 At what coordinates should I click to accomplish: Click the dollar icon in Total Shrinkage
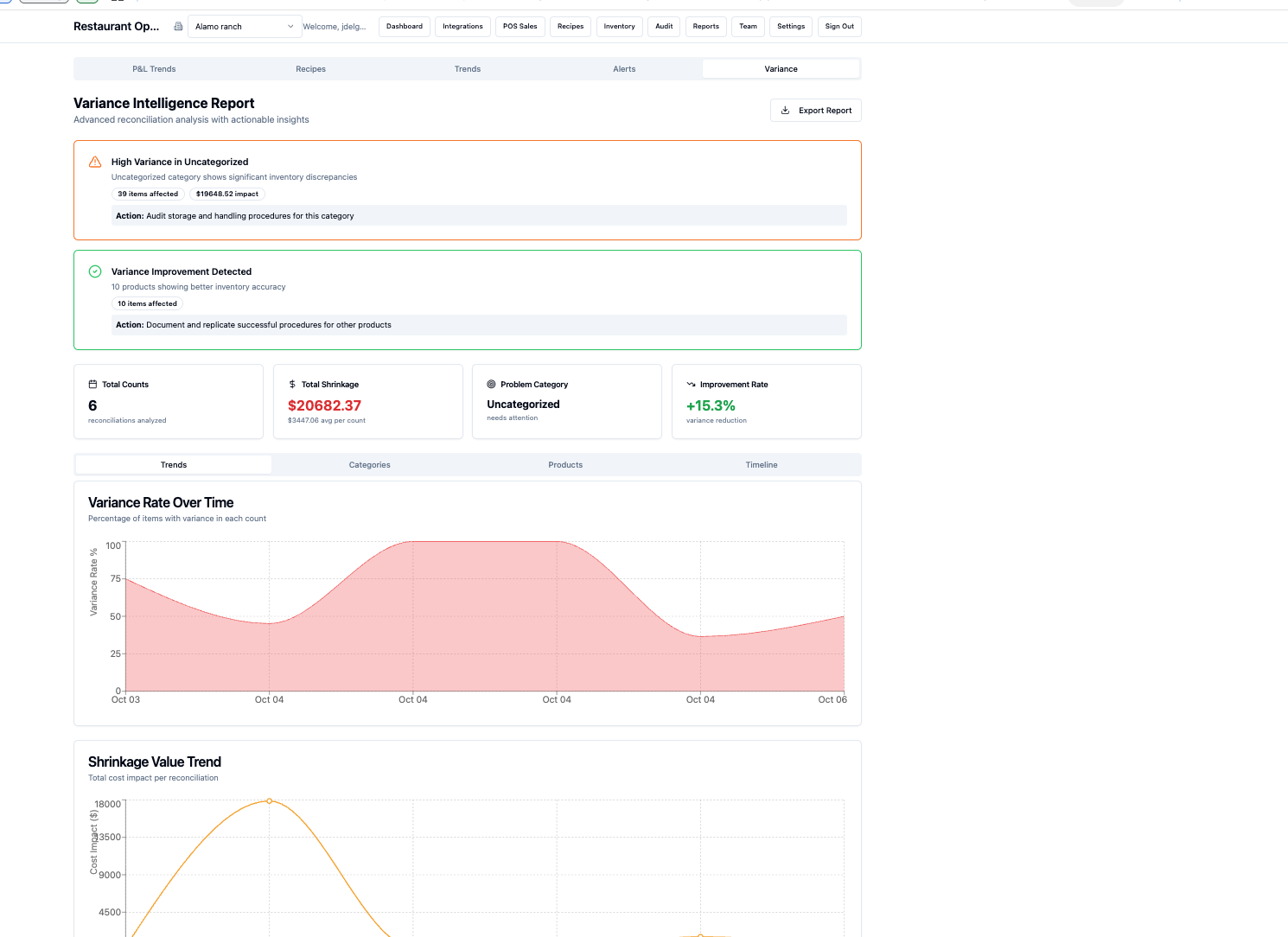[x=292, y=385]
